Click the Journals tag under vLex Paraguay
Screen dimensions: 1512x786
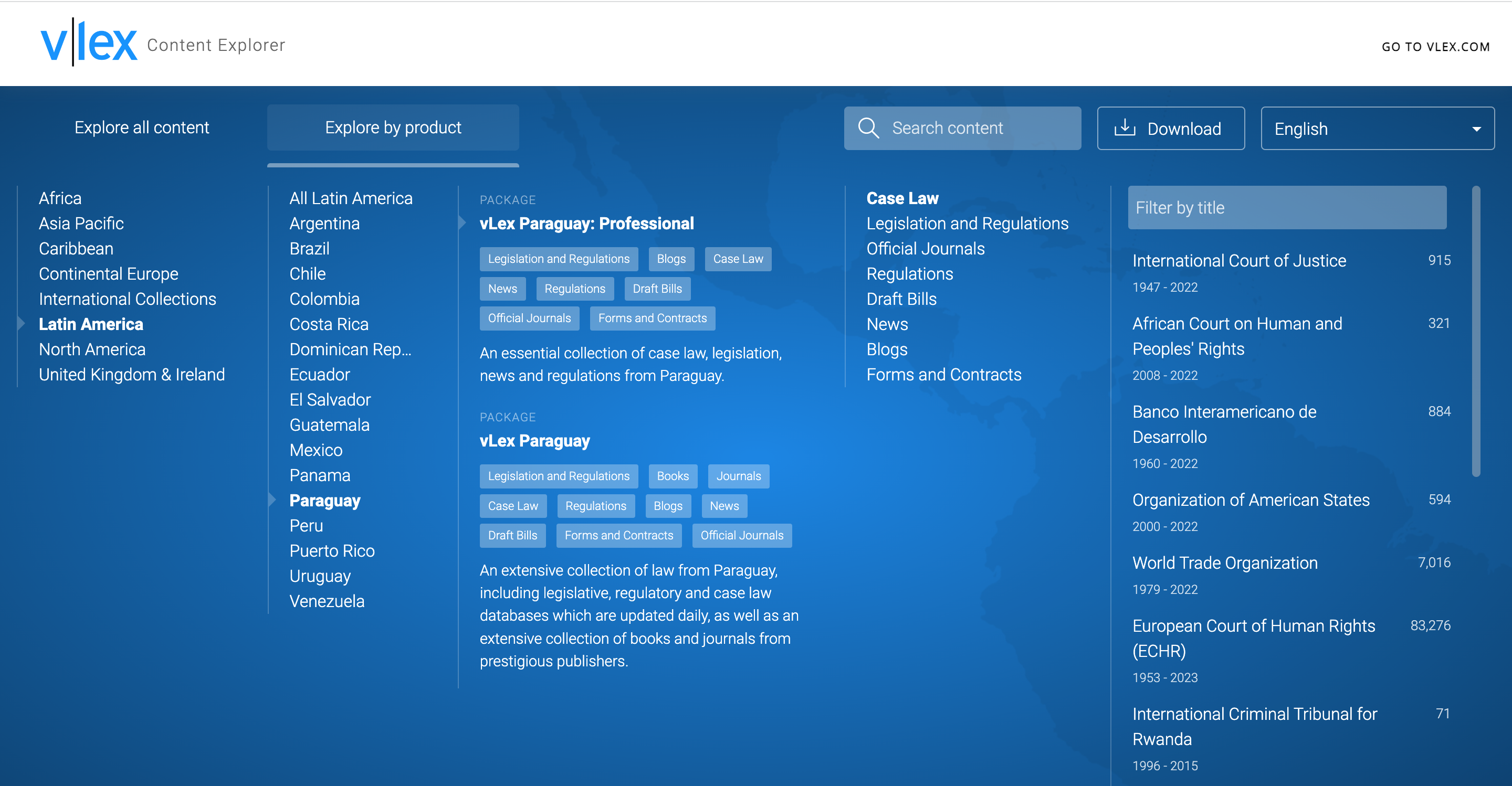[738, 476]
